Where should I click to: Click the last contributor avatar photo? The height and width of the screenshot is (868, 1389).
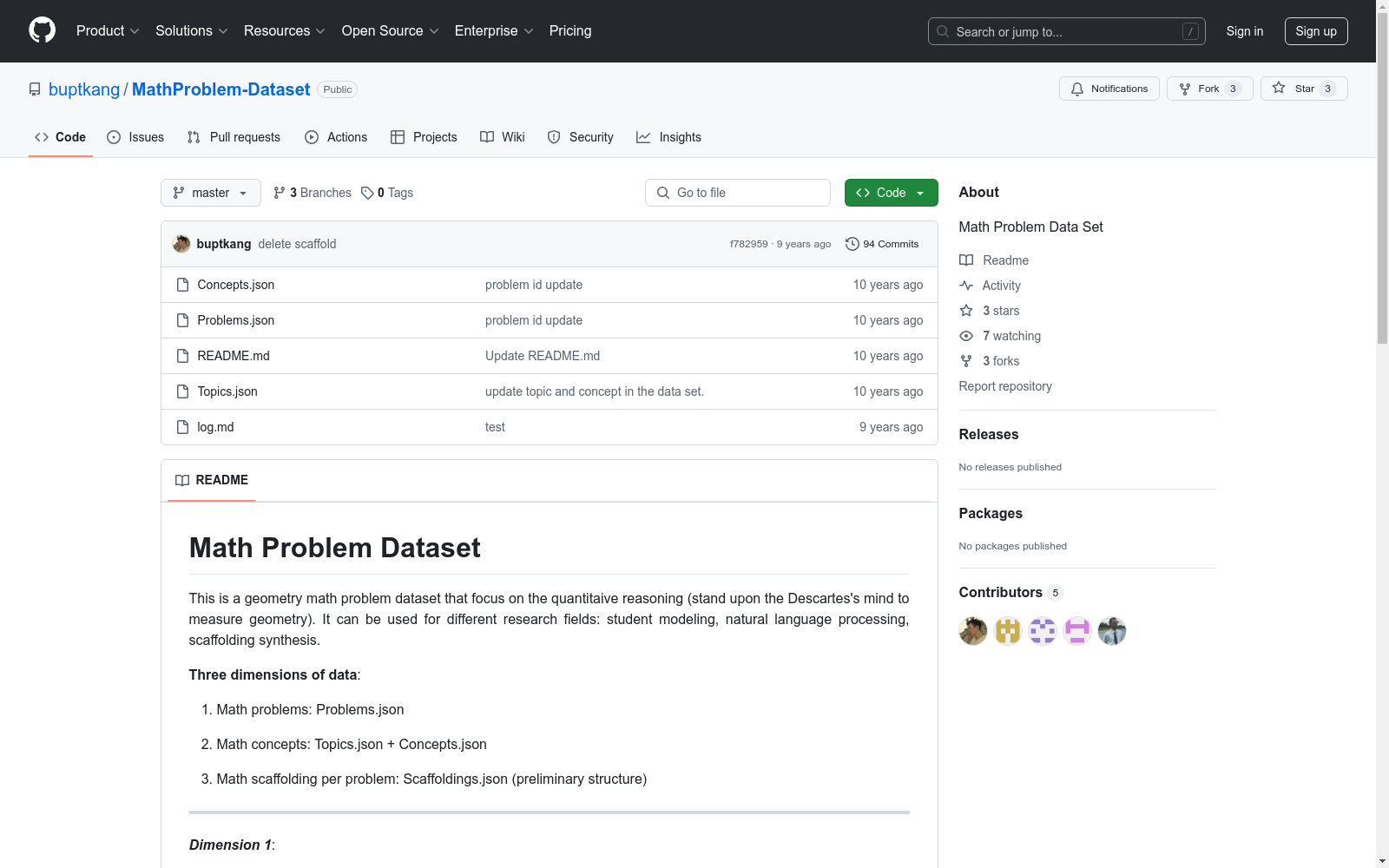pyautogui.click(x=1112, y=631)
